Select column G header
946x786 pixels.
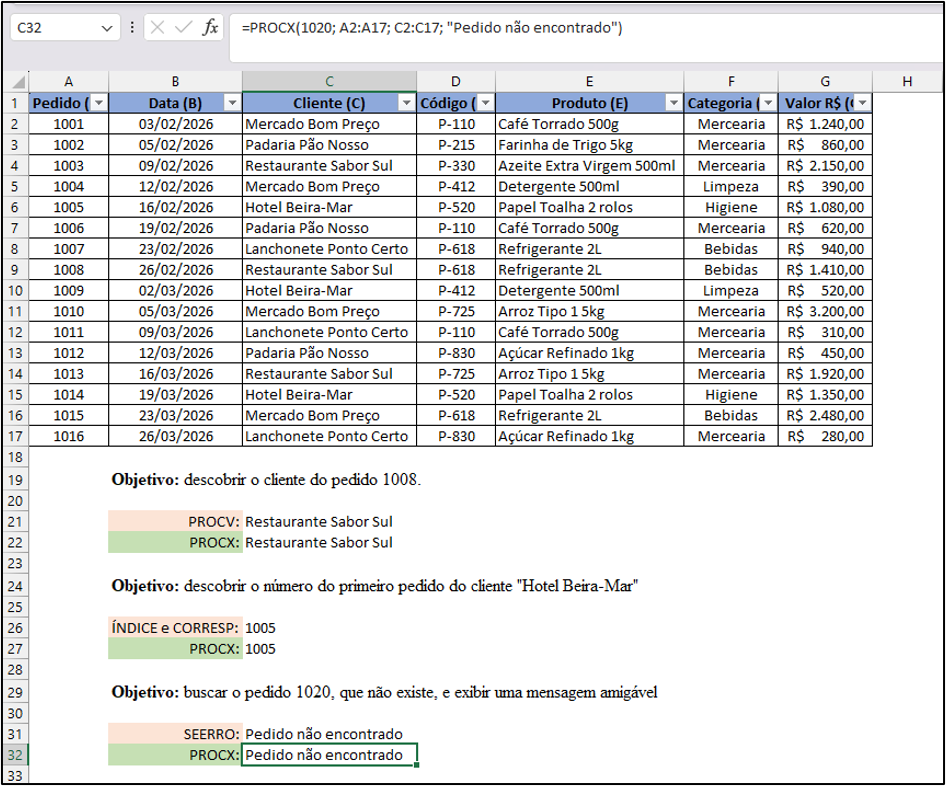click(x=825, y=81)
